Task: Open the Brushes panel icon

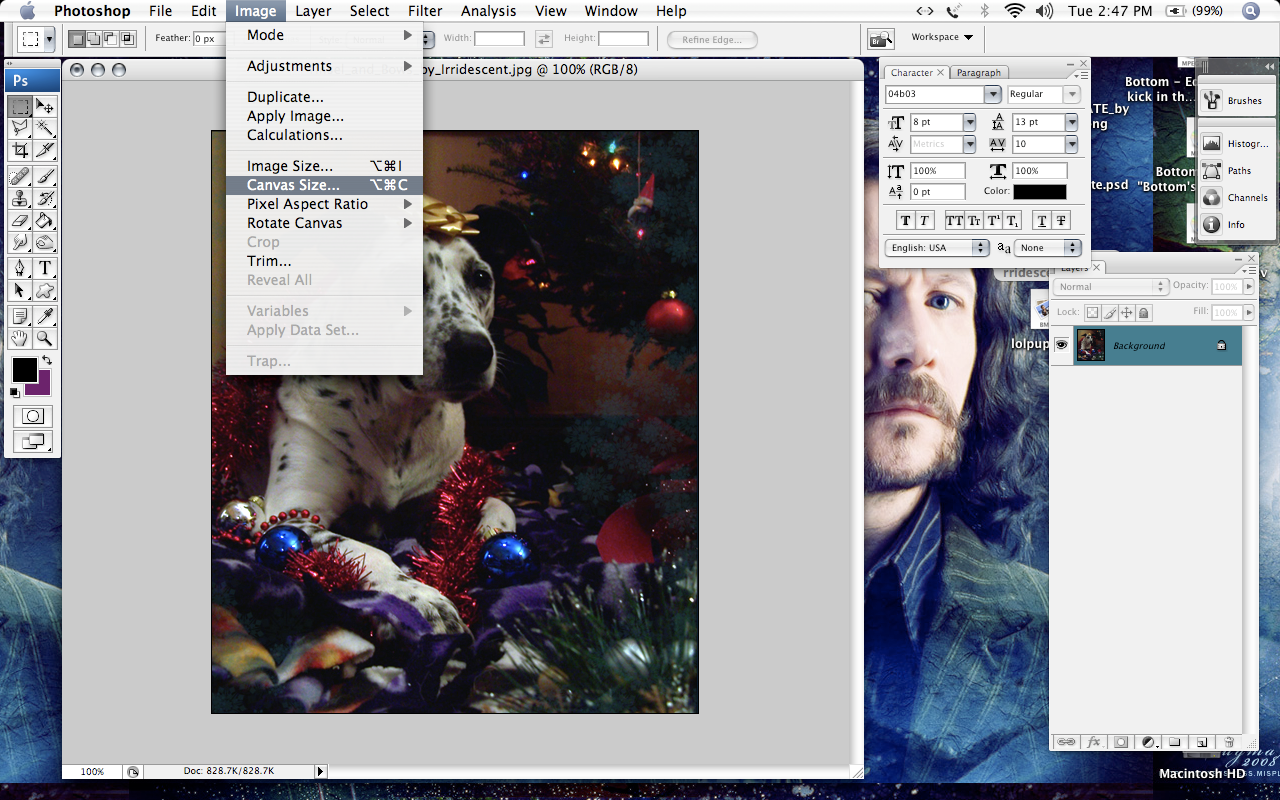Action: pos(1212,100)
